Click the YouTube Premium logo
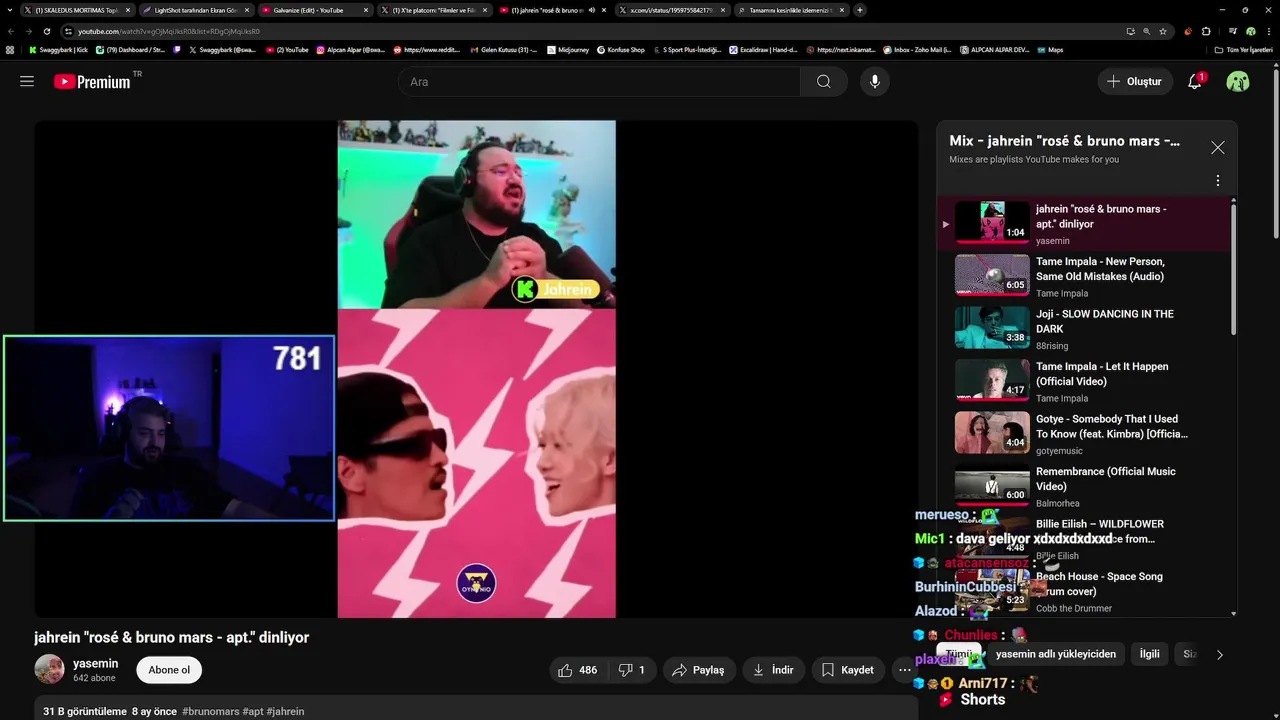Screen dimensions: 1280x720 (93, 82)
